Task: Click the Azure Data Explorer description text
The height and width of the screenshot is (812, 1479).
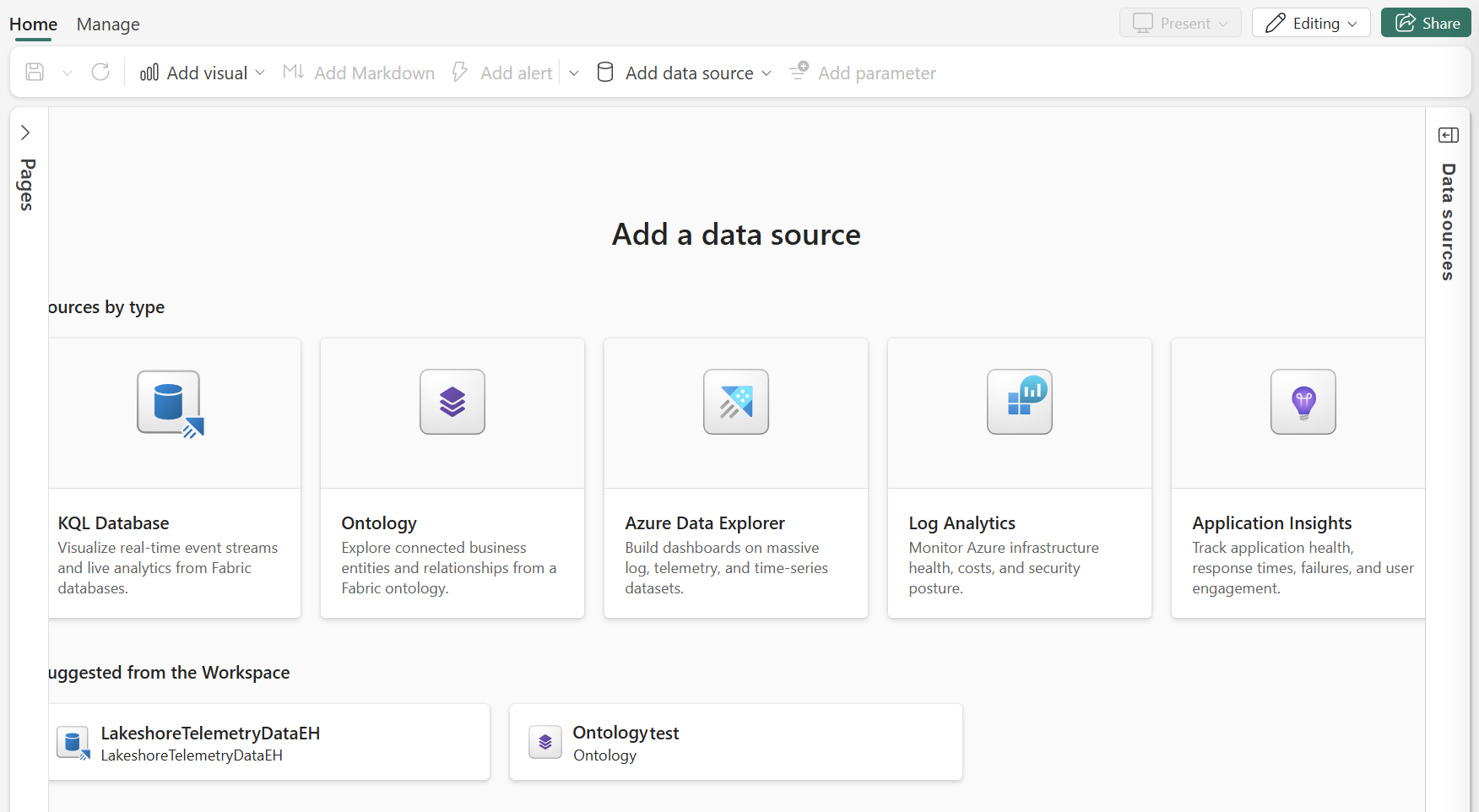Action: coord(726,568)
